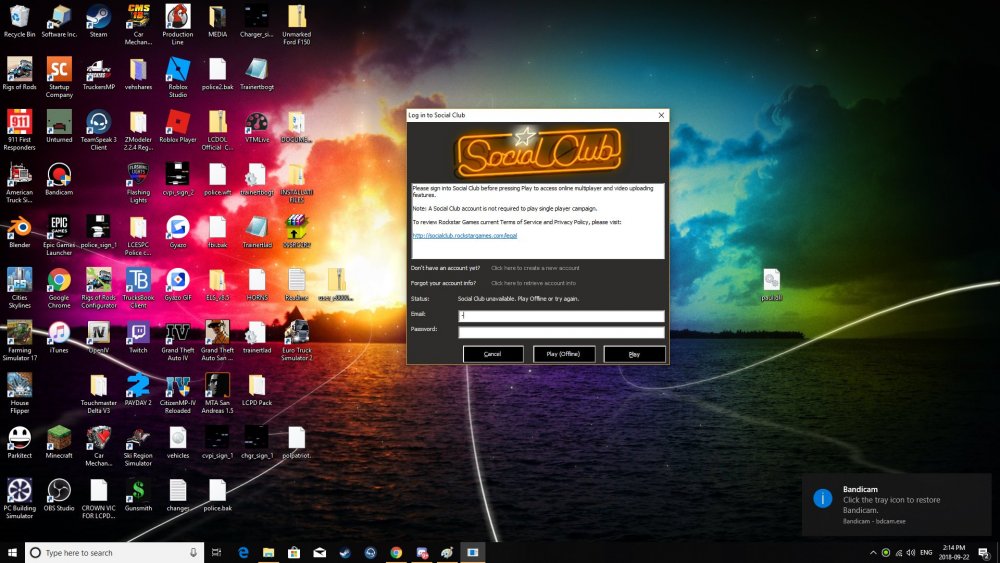Open the taskbar clock showing 2:14 PM
Image resolution: width=1000 pixels, height=563 pixels.
tap(954, 552)
